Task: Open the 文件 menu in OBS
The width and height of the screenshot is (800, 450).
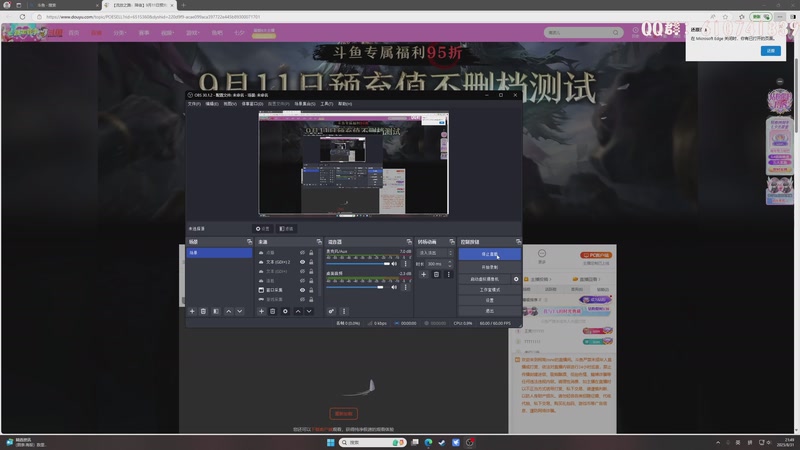Action: click(x=194, y=104)
